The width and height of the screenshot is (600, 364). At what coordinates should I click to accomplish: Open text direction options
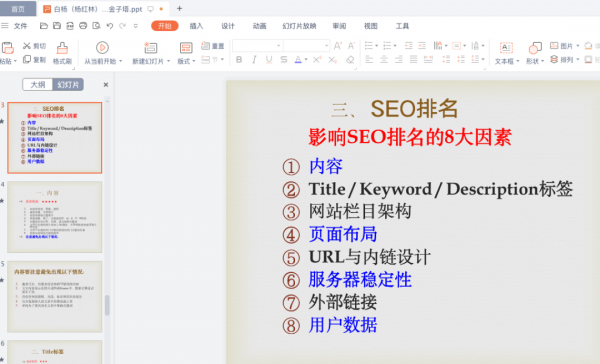440,46
